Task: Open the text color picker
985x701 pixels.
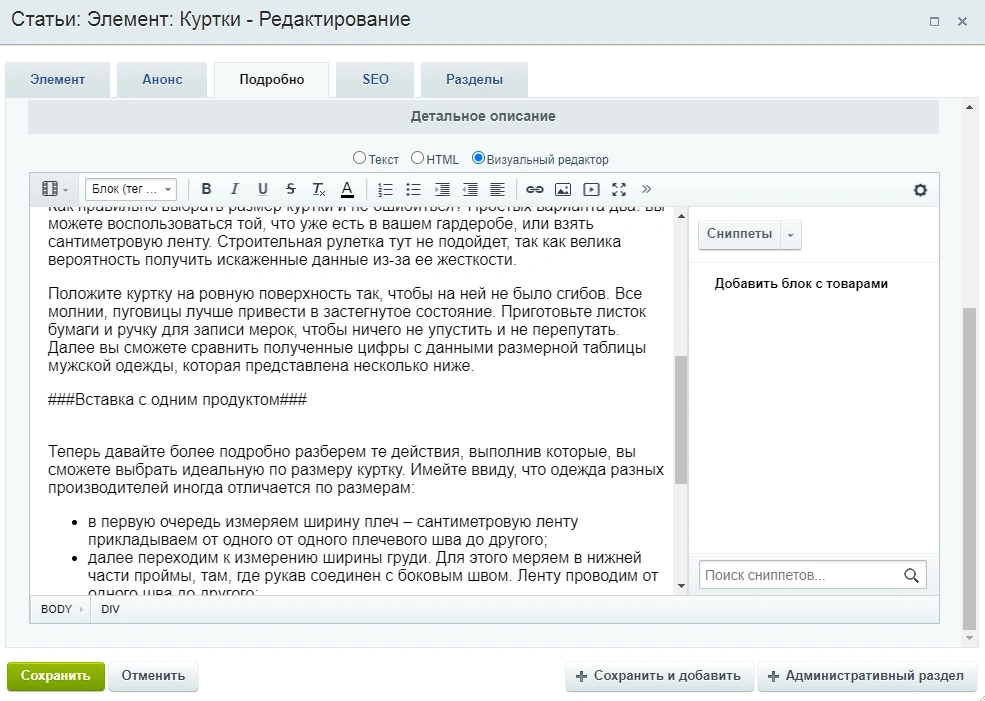Action: point(347,189)
